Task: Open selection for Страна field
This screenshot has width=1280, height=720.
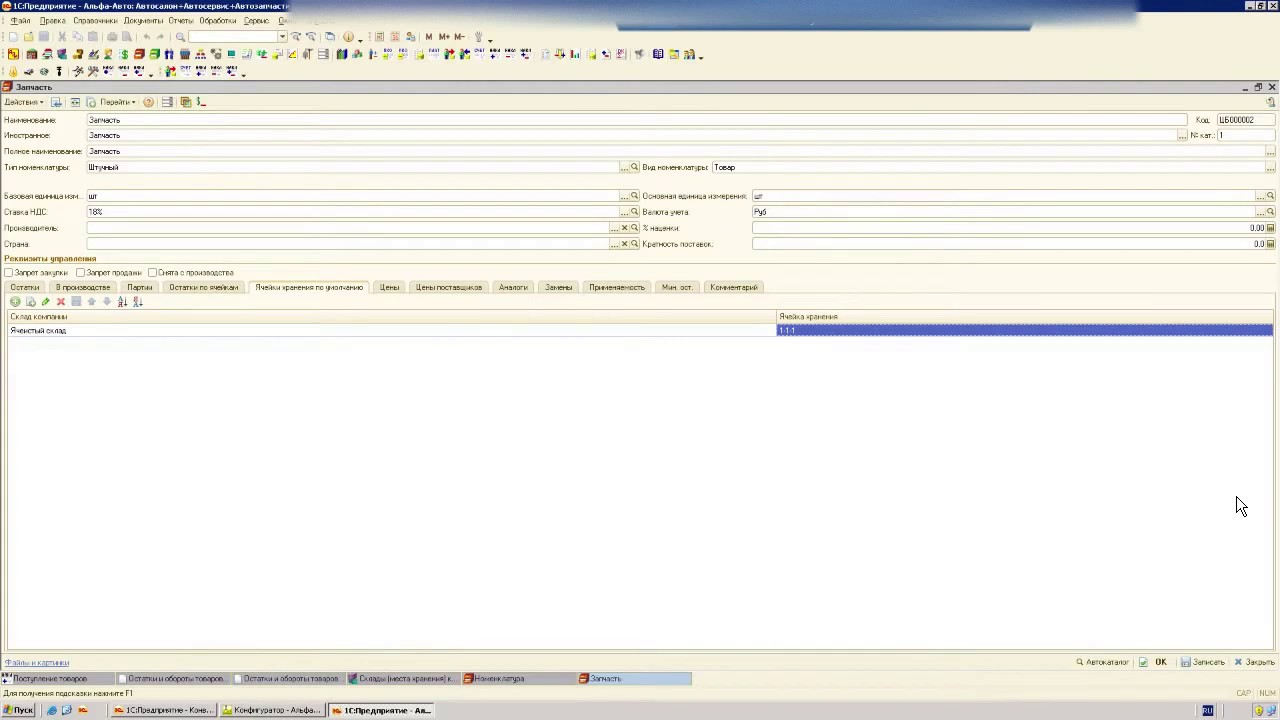Action: click(x=614, y=244)
